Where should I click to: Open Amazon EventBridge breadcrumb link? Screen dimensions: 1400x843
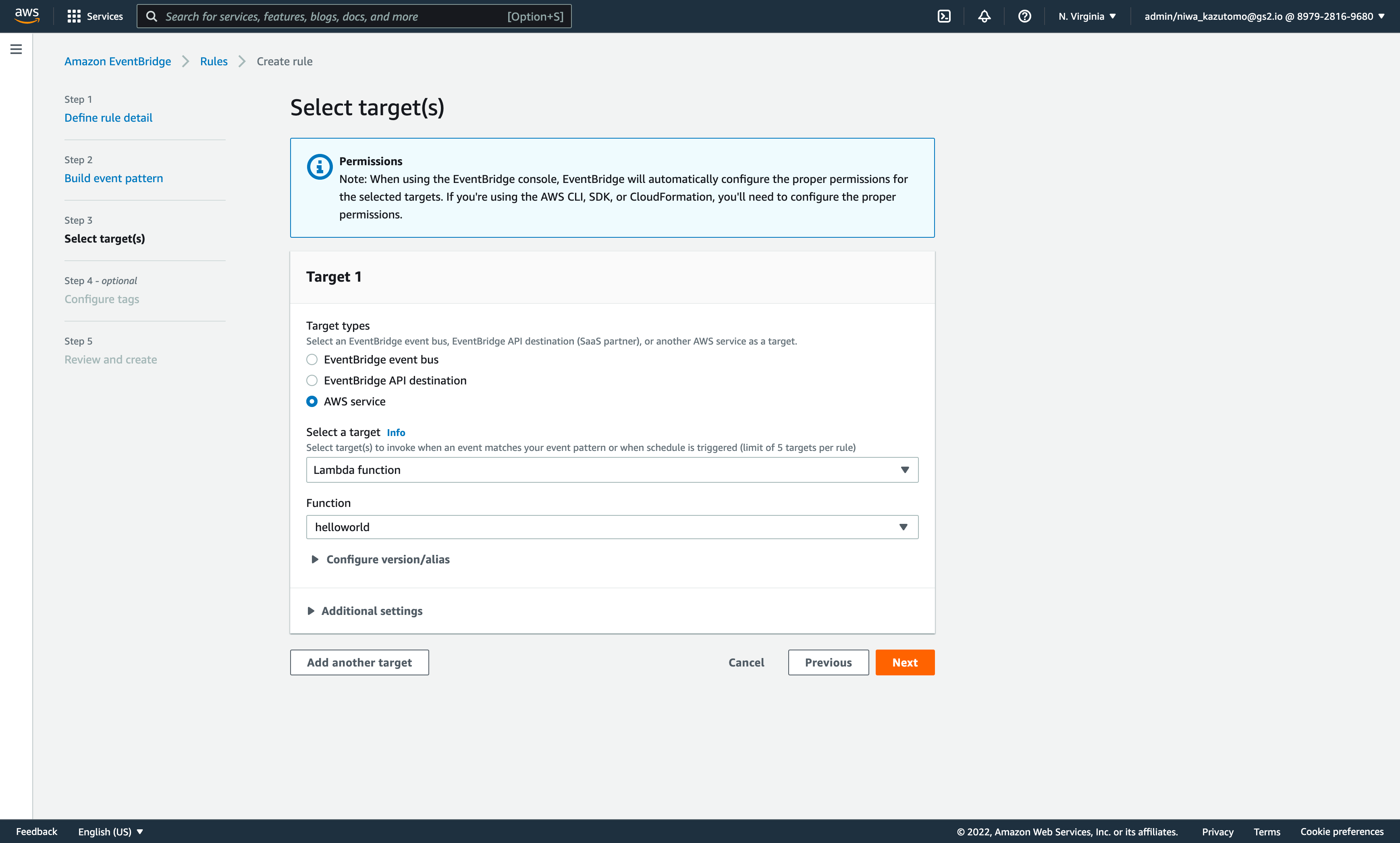[118, 61]
